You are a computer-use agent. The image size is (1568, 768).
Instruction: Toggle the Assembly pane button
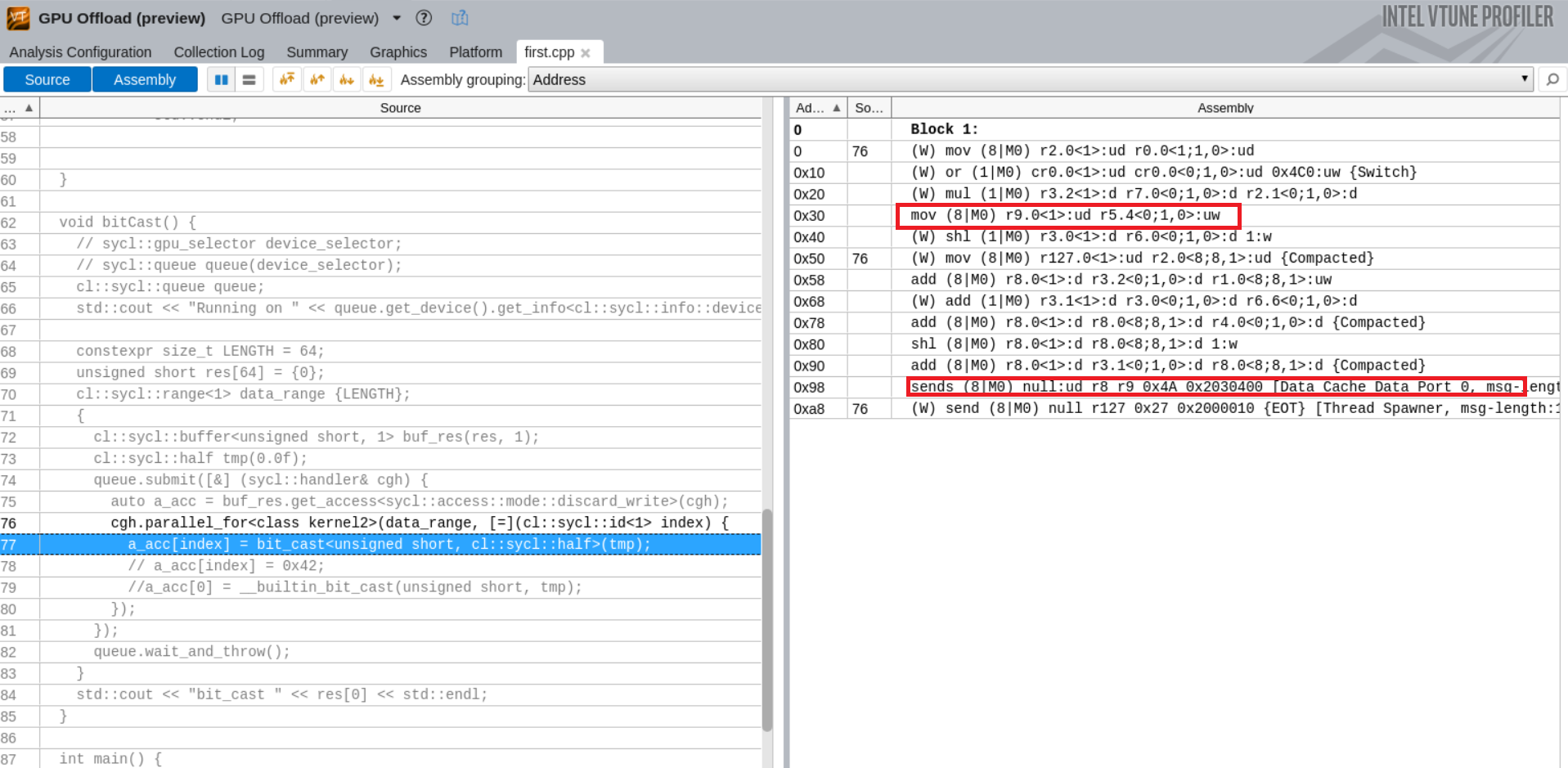(145, 79)
